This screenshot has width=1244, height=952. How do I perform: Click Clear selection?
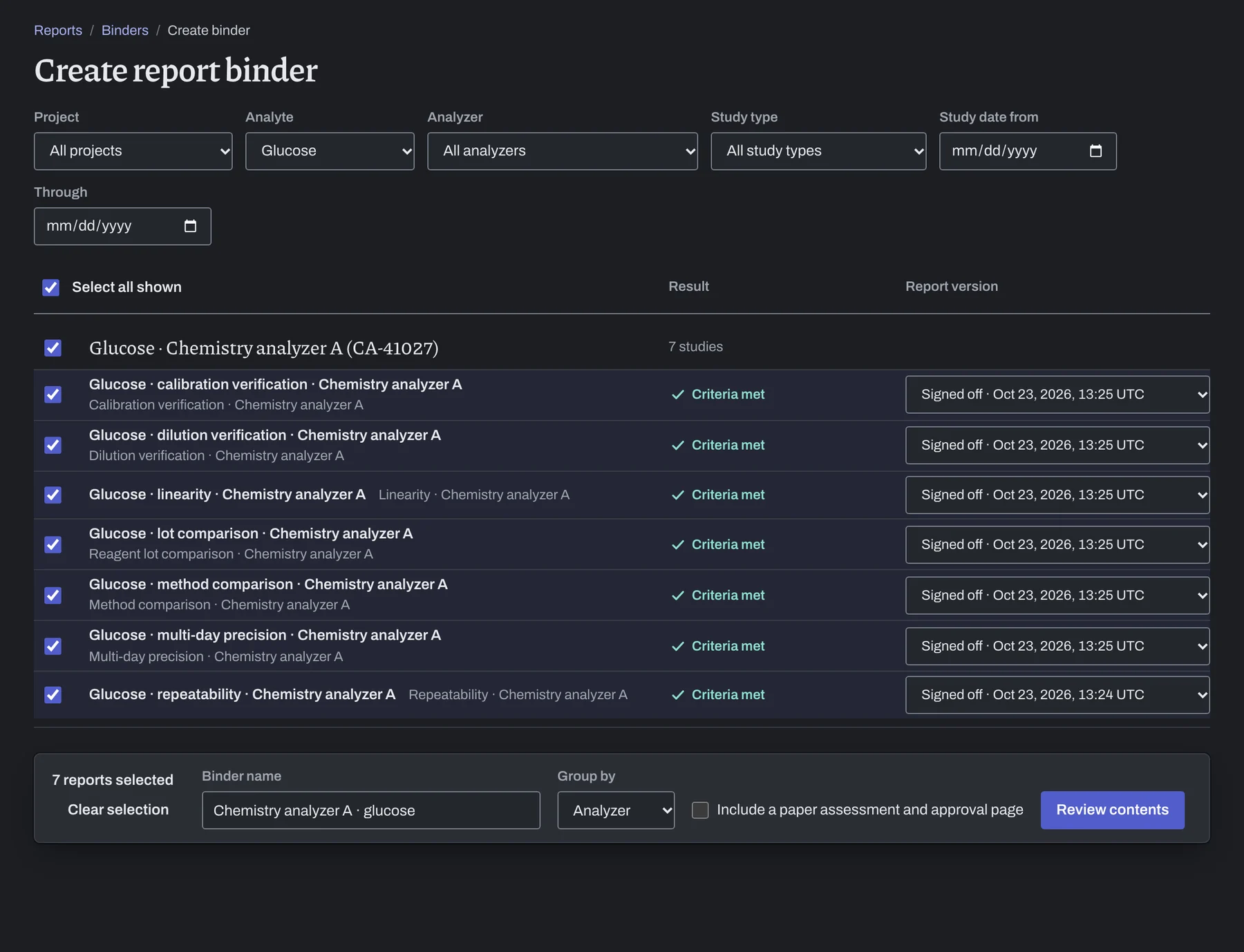click(118, 810)
